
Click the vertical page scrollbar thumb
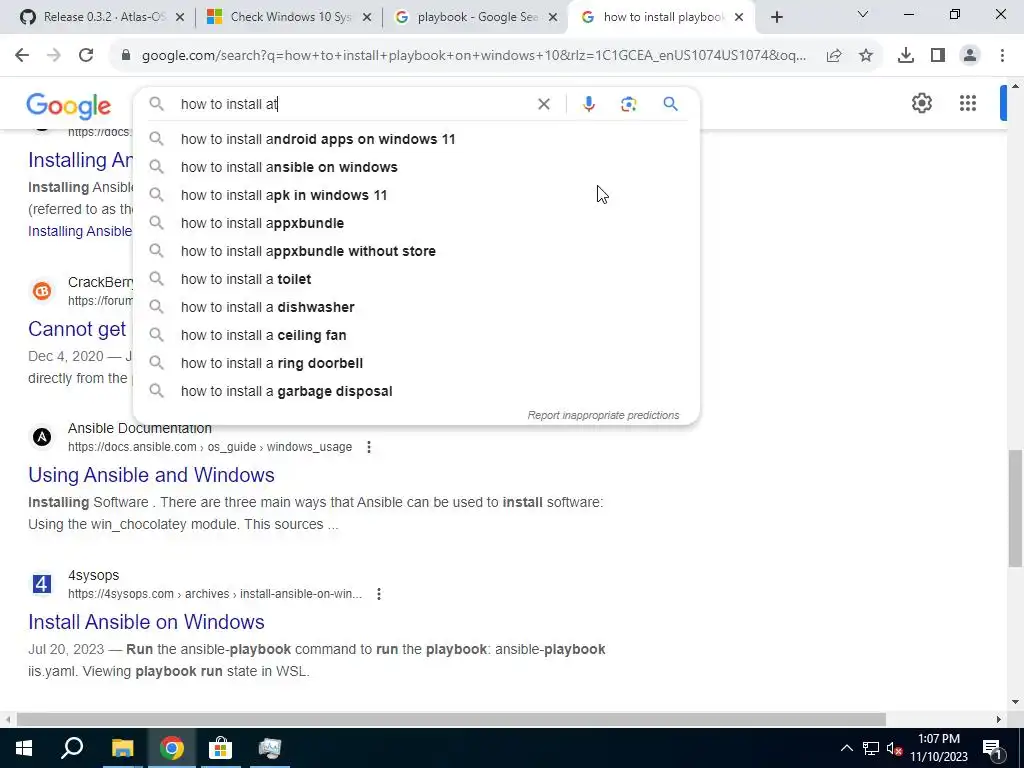click(1016, 508)
